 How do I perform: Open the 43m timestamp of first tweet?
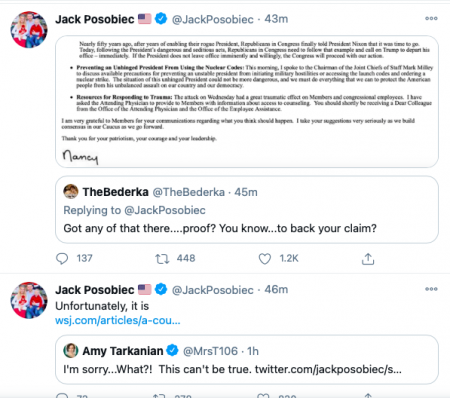pyautogui.click(x=276, y=19)
